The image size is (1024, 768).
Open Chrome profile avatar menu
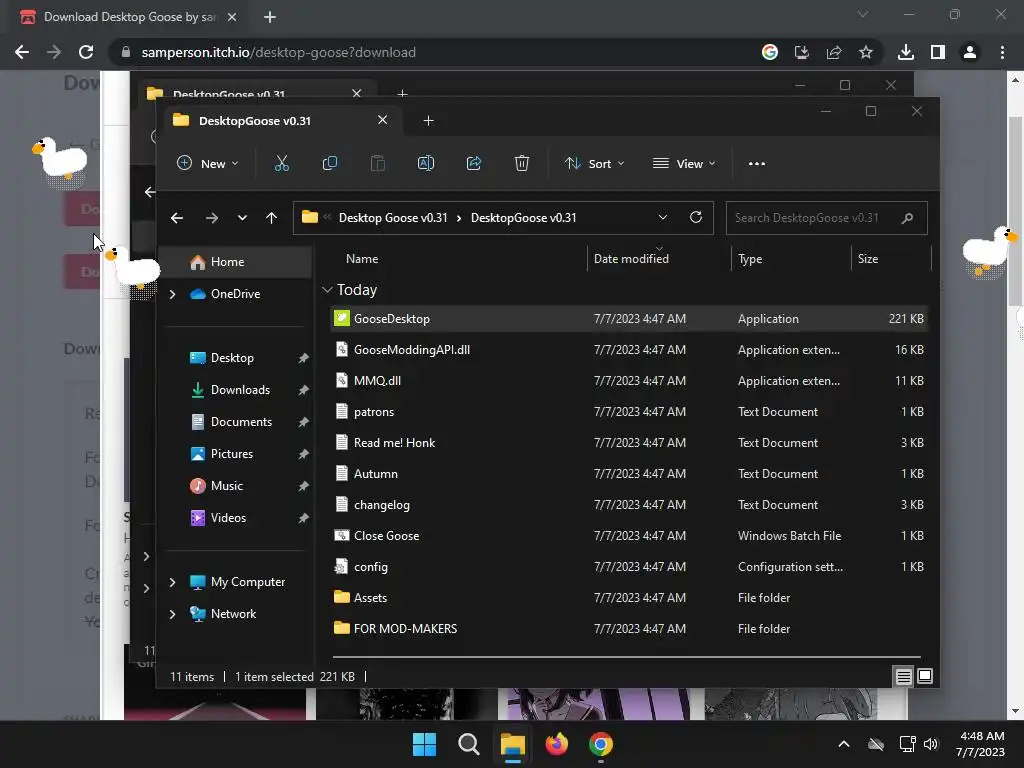click(970, 52)
